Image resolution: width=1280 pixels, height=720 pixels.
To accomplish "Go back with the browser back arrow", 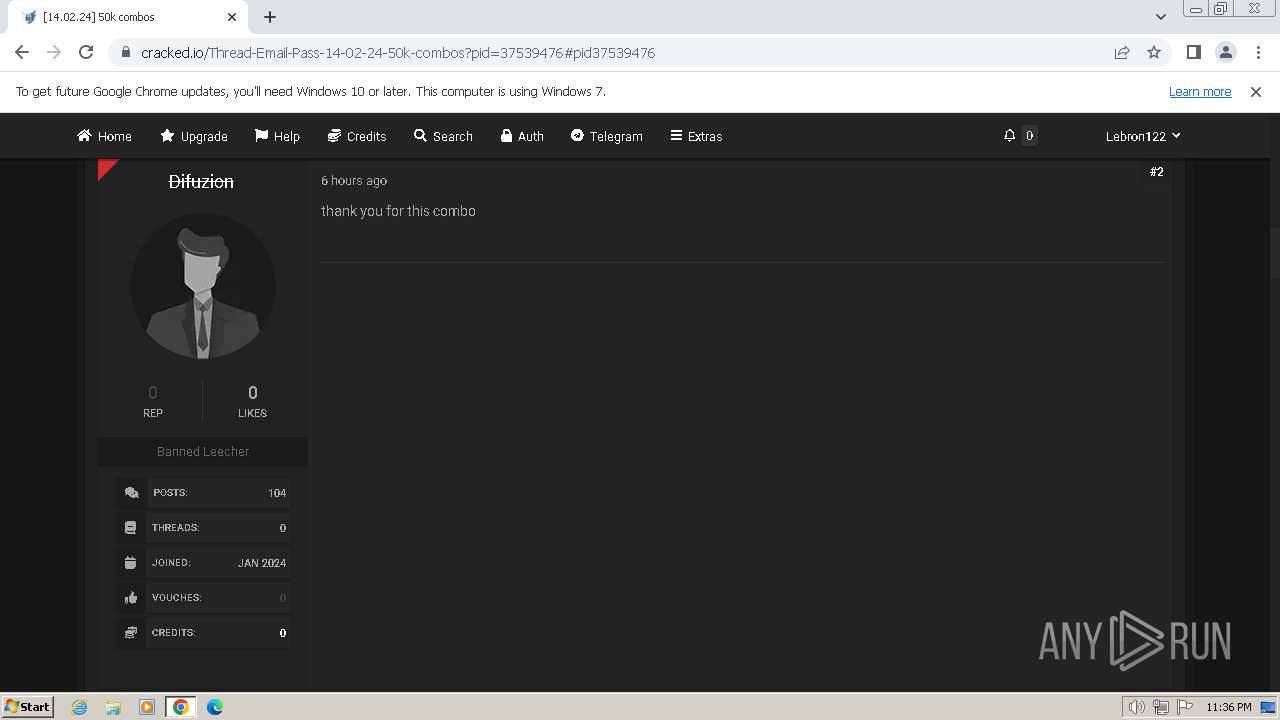I will pos(22,52).
